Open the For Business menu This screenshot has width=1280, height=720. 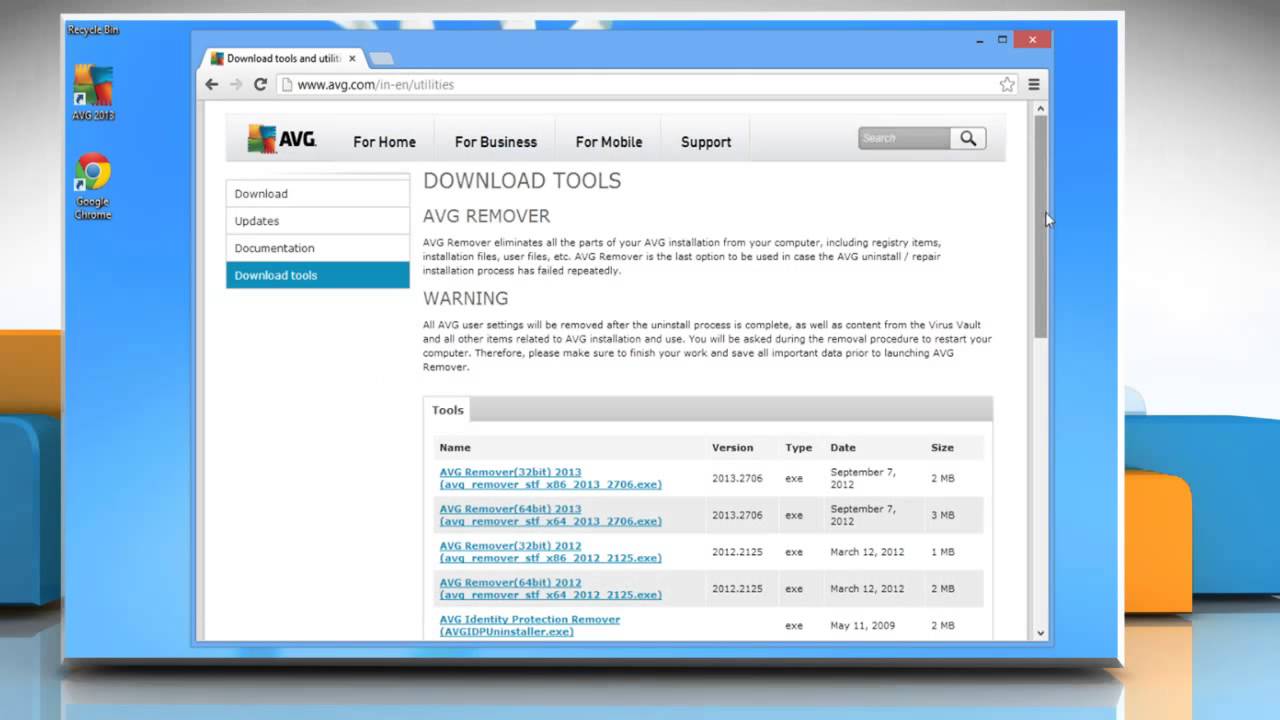pyautogui.click(x=496, y=142)
